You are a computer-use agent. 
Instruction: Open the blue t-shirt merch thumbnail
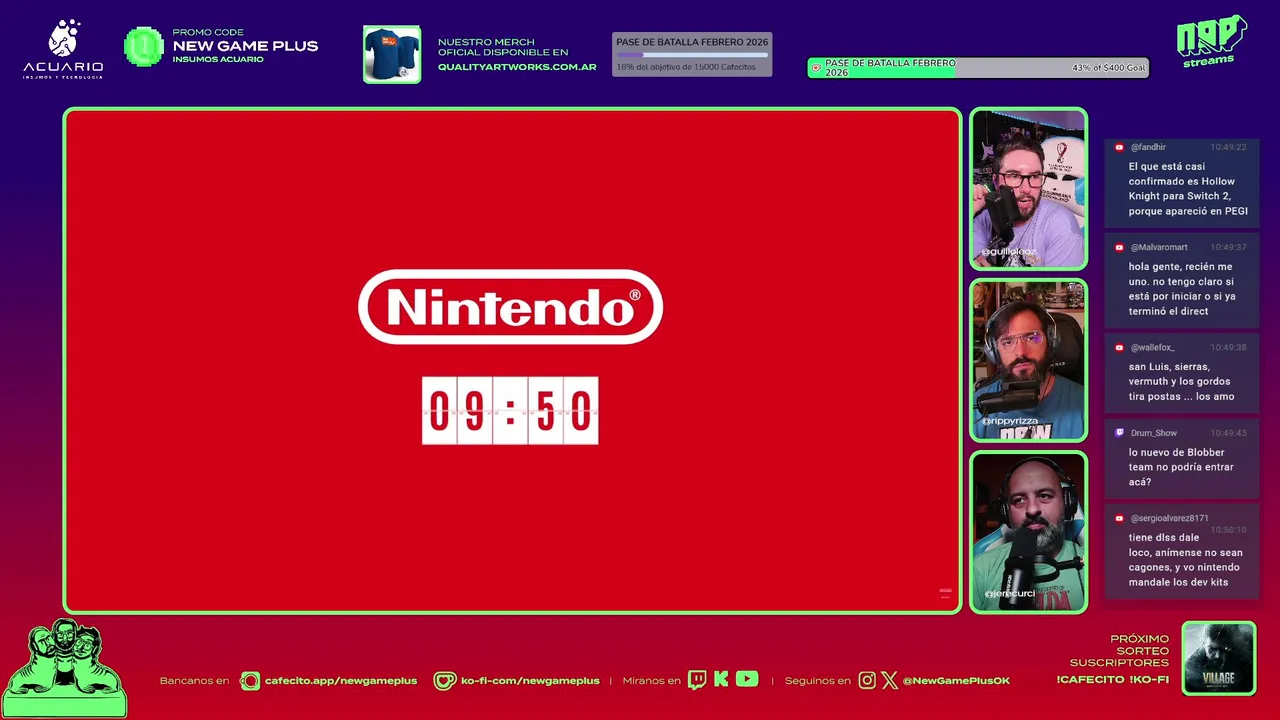392,54
